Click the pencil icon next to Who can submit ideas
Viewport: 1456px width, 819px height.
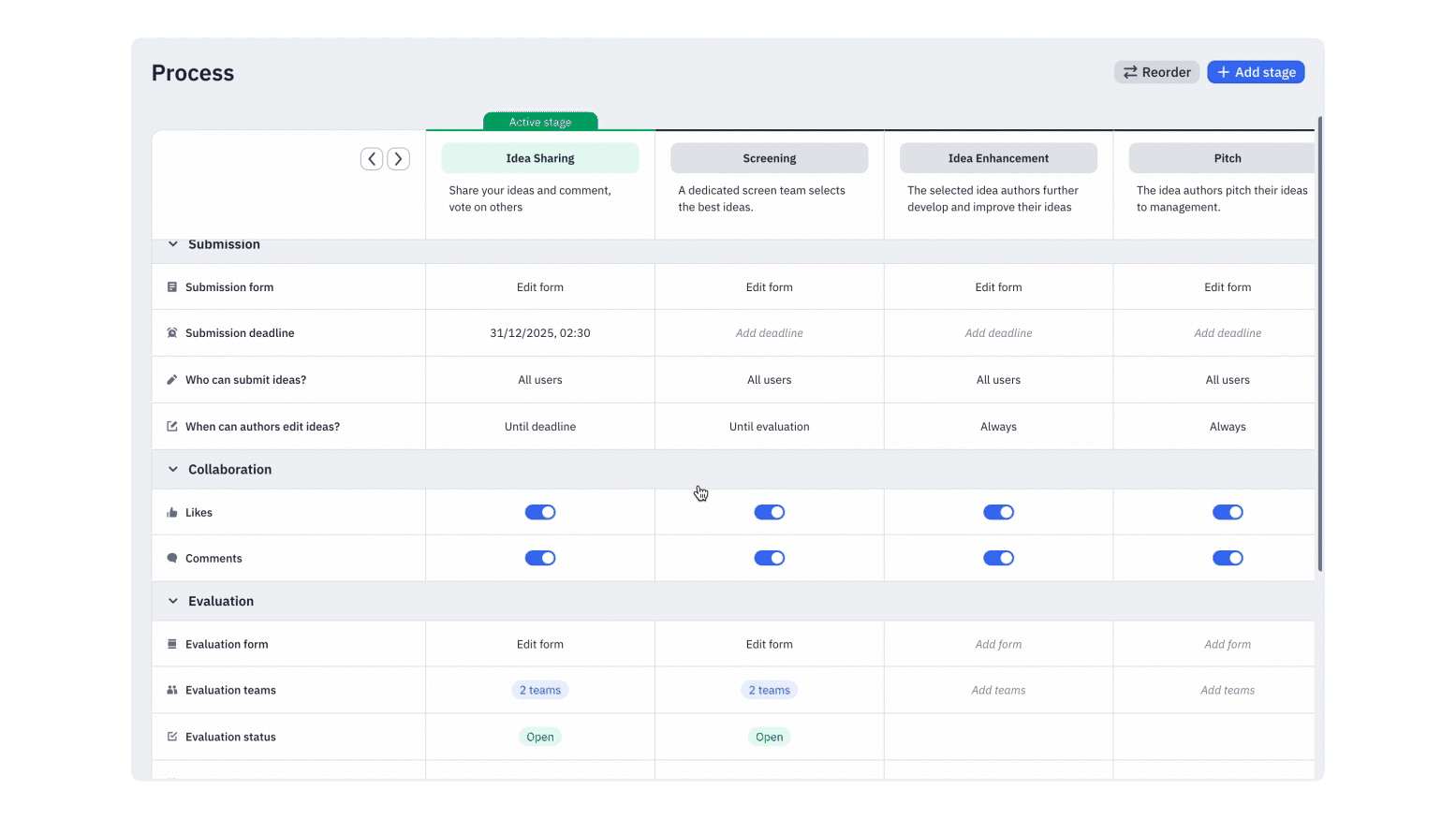pos(172,379)
